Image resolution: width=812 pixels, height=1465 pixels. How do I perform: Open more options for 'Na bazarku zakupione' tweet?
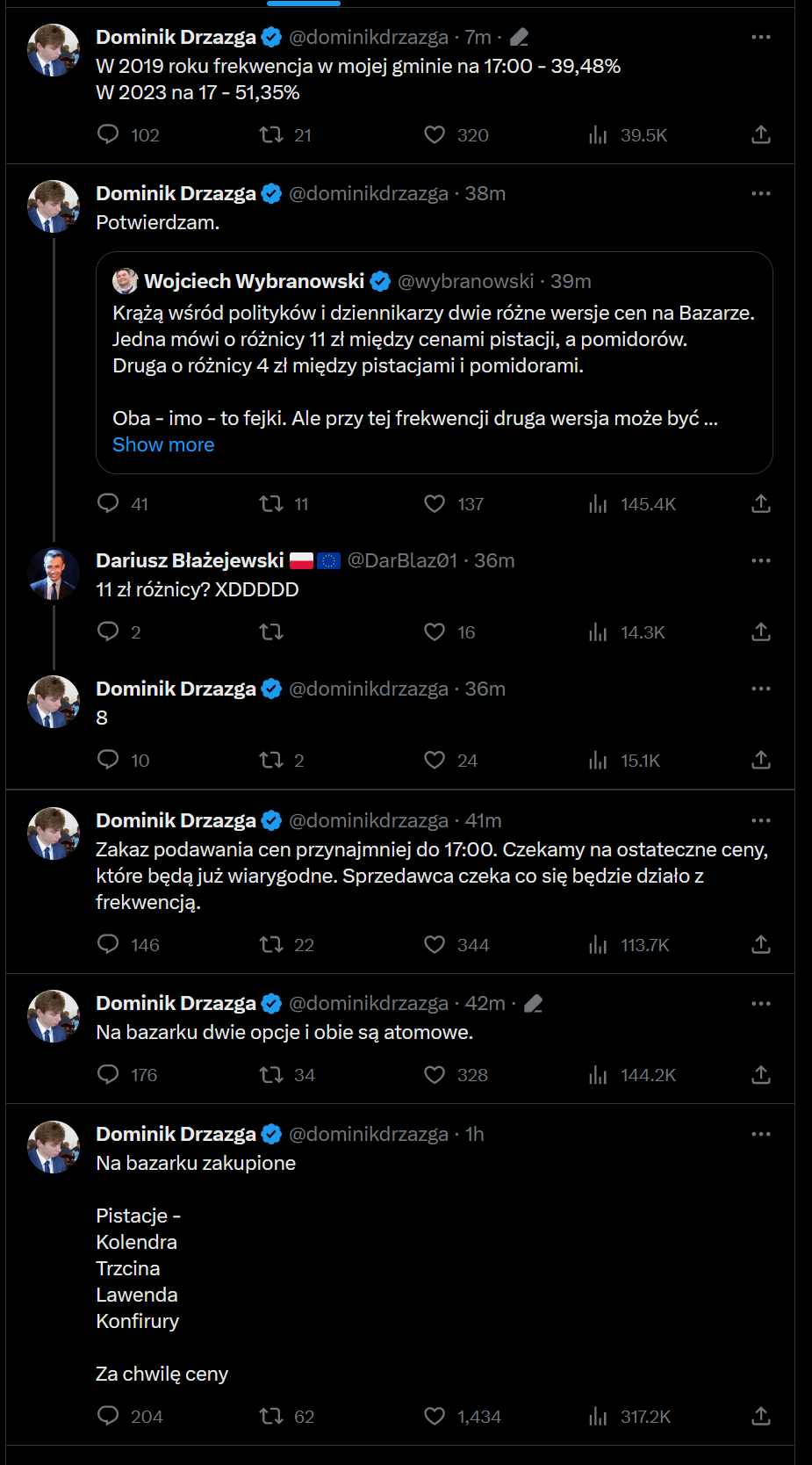pos(761,1134)
